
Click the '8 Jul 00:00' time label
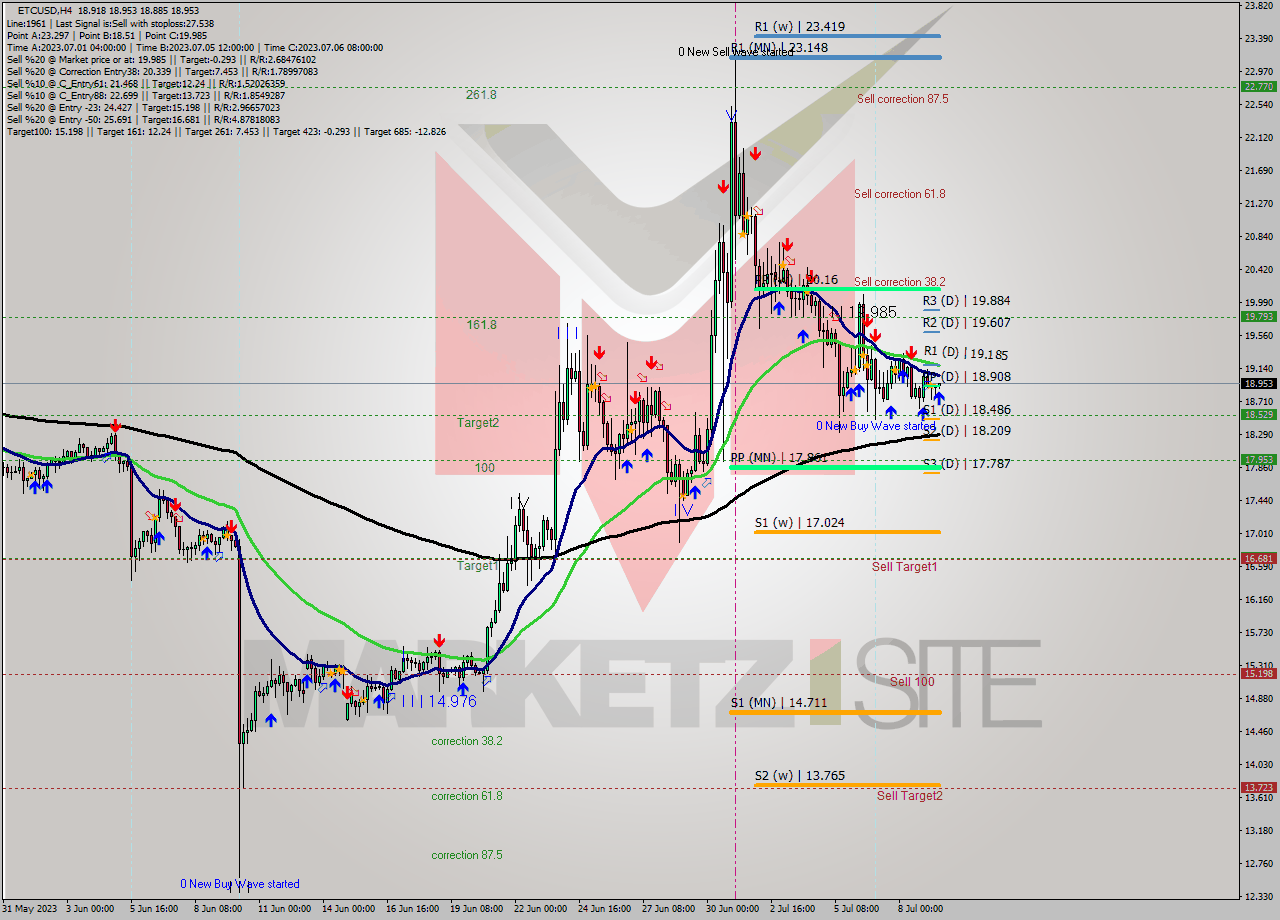919,909
